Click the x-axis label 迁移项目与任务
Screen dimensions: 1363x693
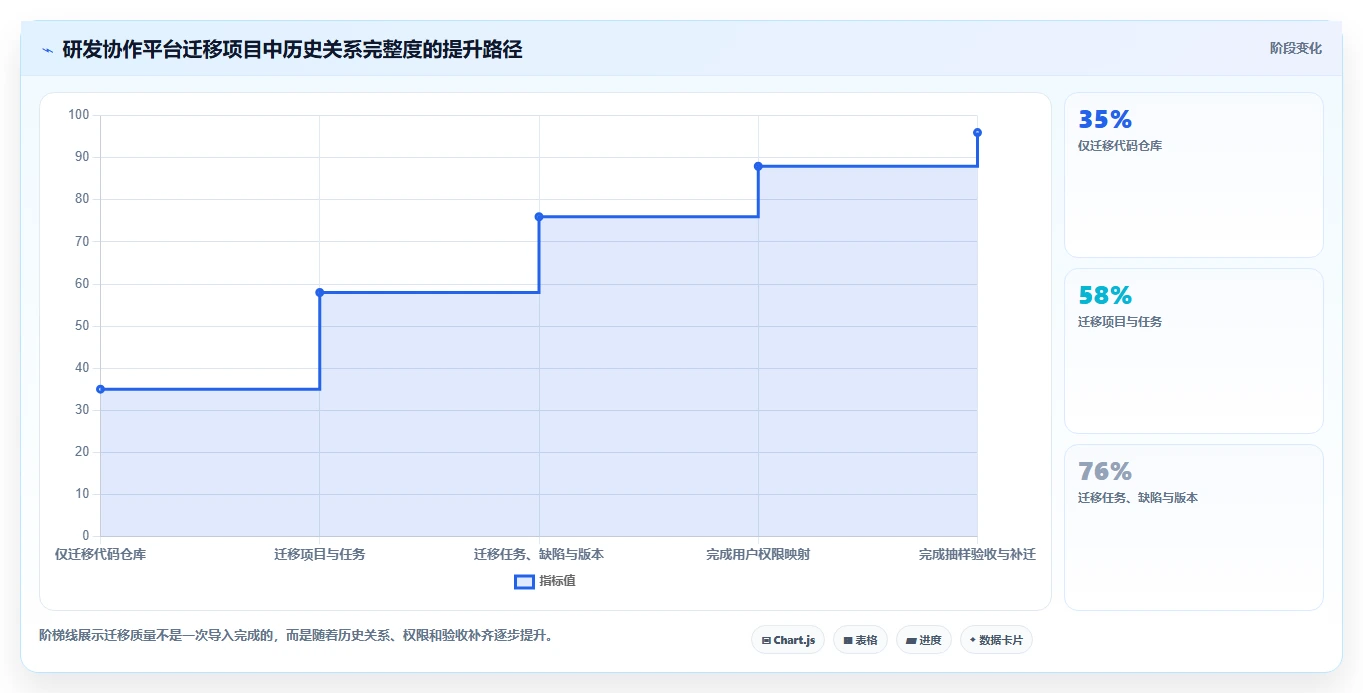tap(320, 554)
